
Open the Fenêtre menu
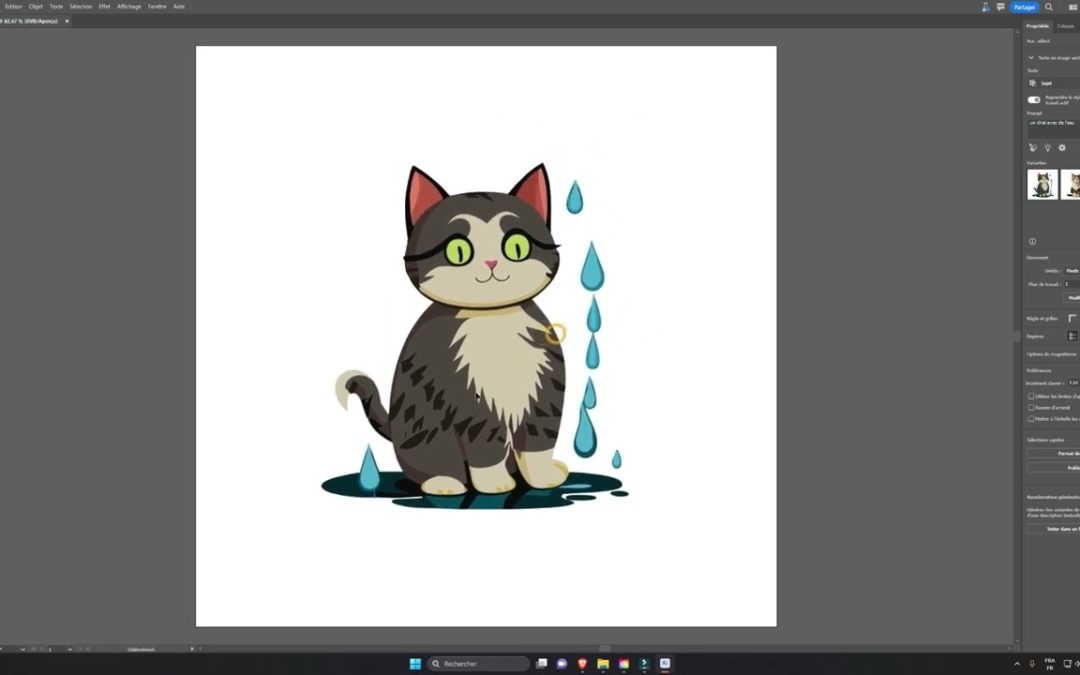click(157, 6)
